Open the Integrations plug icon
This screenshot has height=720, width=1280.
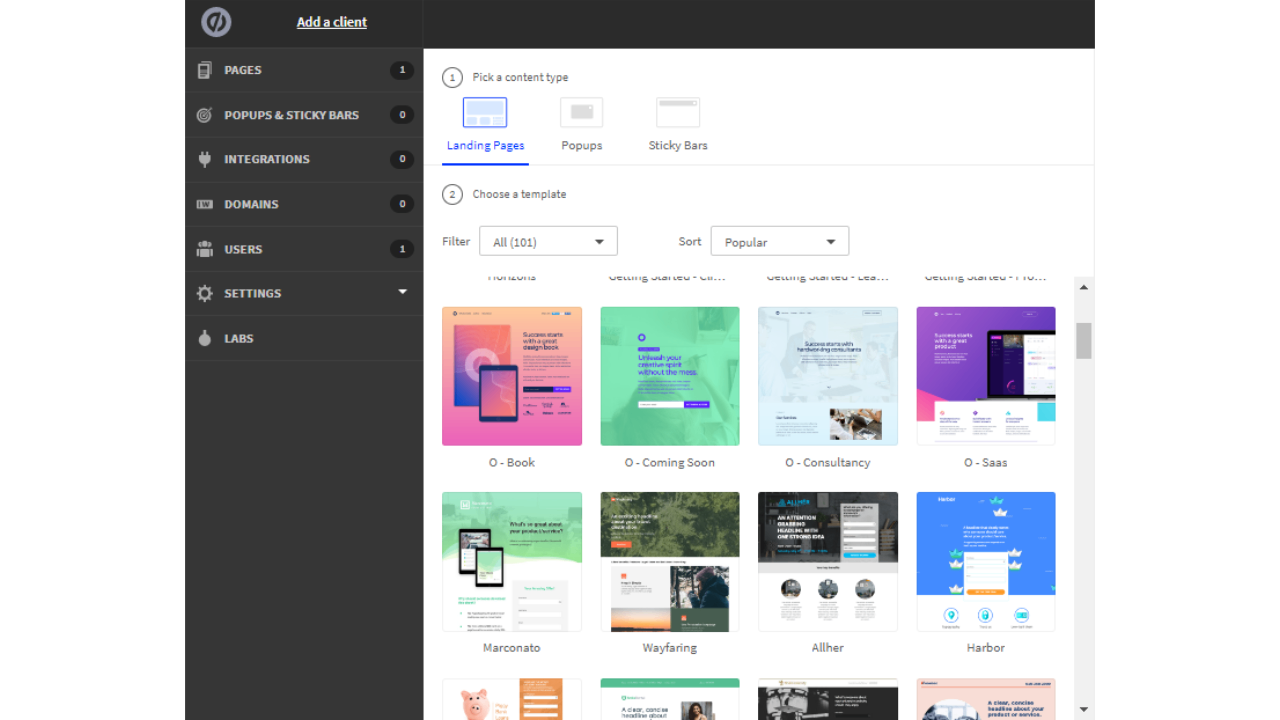[x=204, y=159]
